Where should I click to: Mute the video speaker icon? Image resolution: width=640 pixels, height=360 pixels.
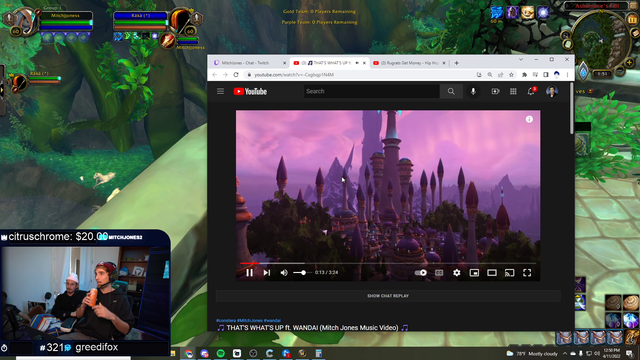[284, 273]
